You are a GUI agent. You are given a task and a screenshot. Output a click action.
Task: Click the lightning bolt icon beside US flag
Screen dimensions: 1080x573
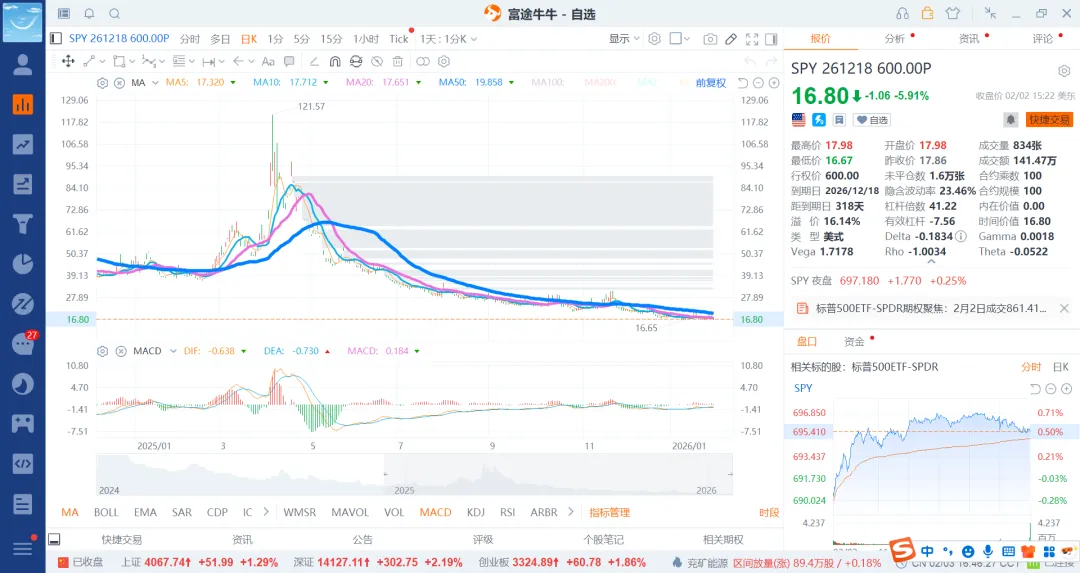click(x=819, y=120)
